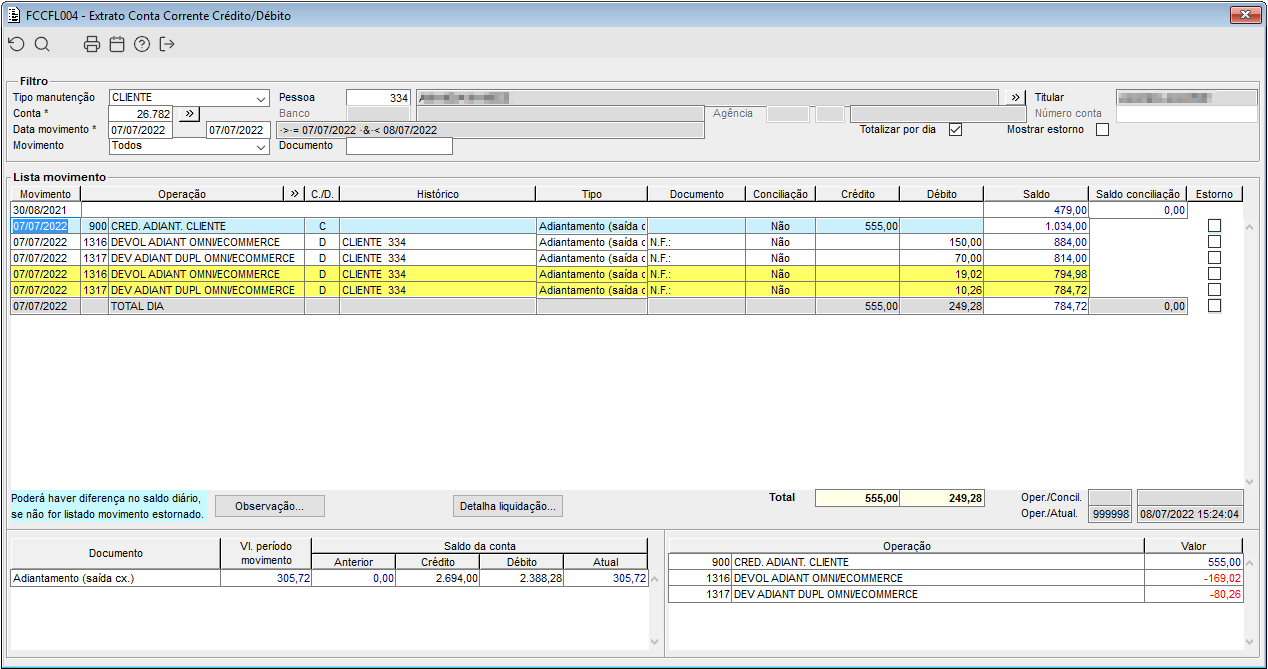Click the Crédito column header
The height and width of the screenshot is (669, 1268).
tap(857, 193)
